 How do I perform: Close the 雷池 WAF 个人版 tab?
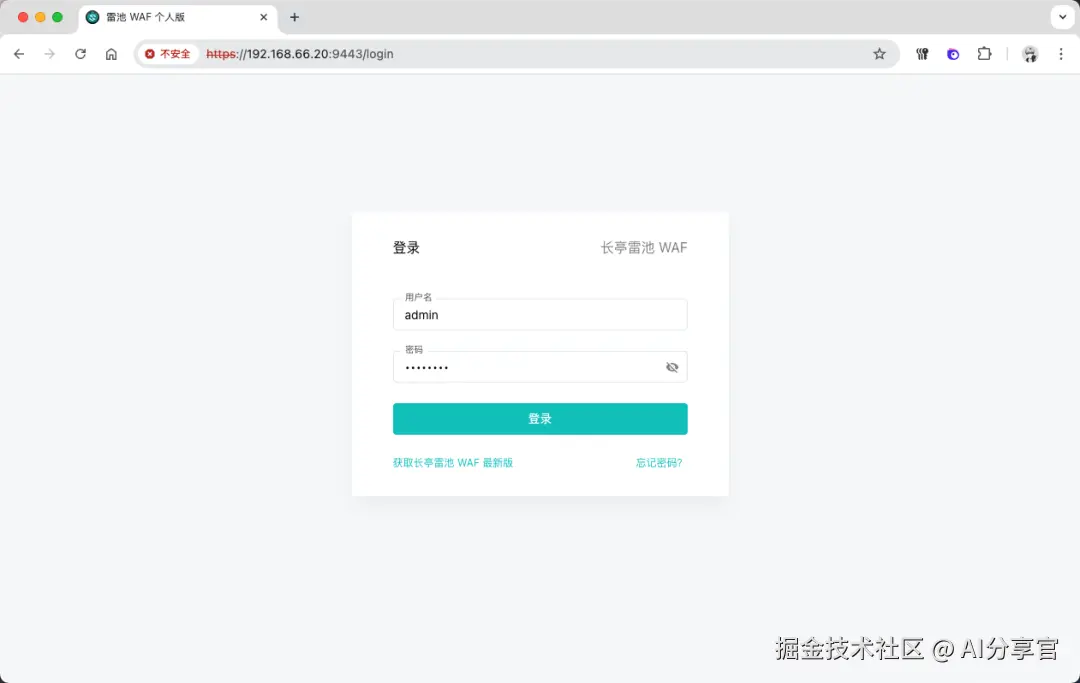point(263,17)
